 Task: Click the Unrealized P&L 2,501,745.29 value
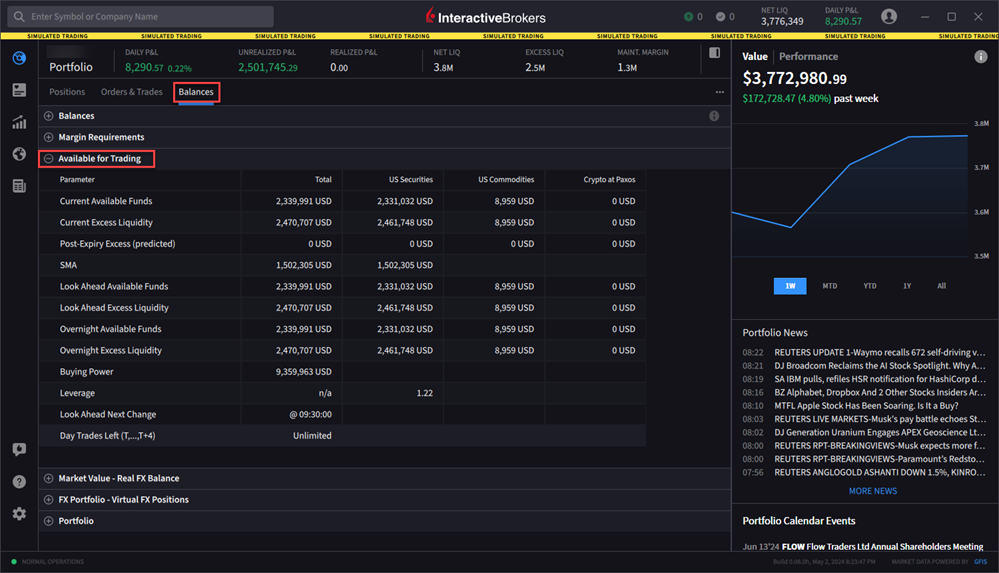point(268,67)
